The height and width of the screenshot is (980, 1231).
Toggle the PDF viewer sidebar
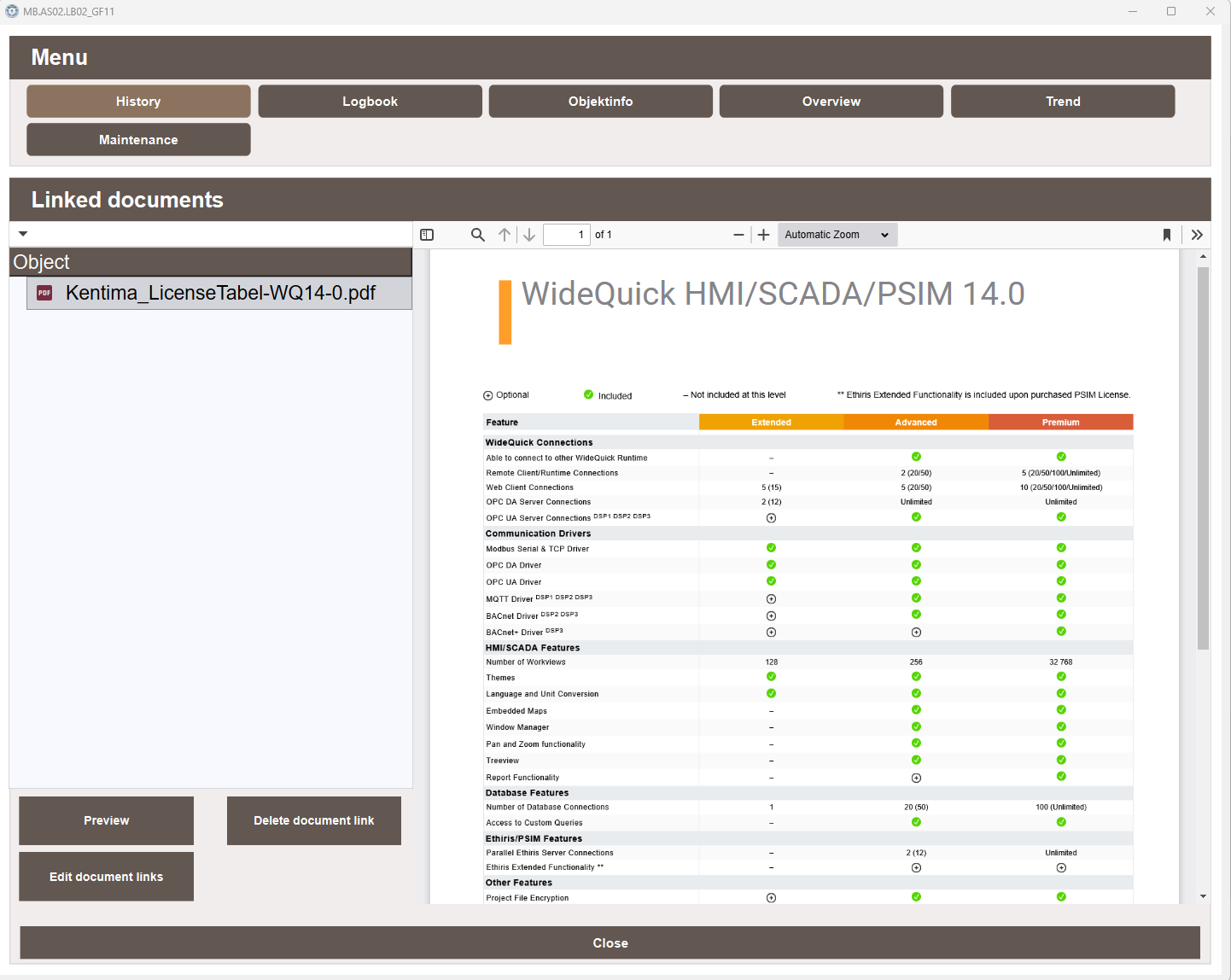[427, 235]
